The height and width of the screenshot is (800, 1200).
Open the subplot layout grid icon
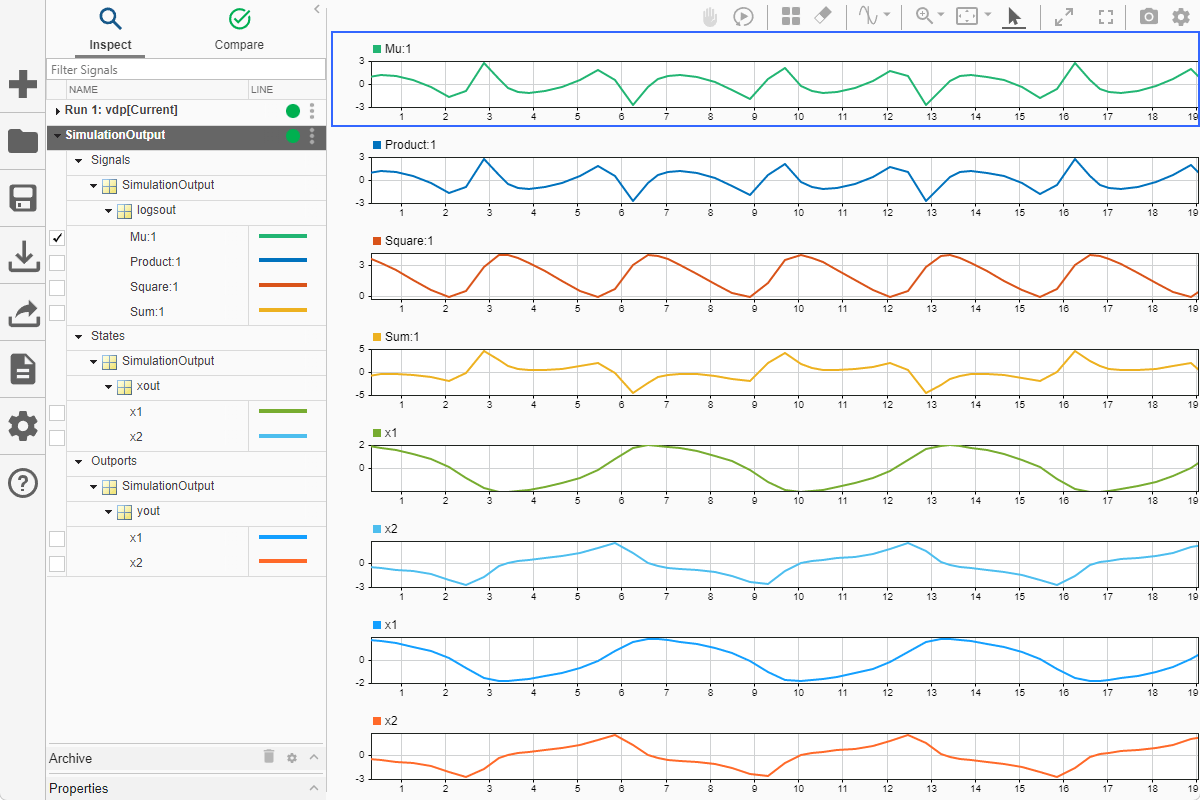pyautogui.click(x=790, y=16)
